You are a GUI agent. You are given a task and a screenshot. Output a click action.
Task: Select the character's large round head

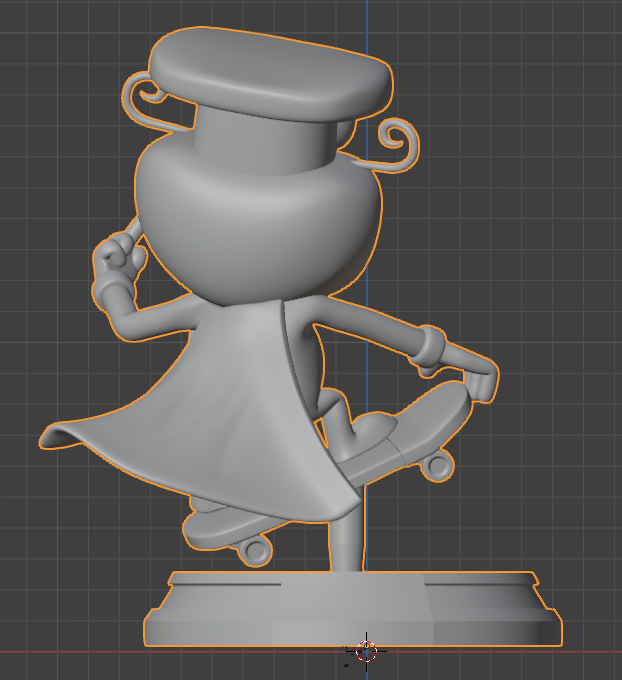259,219
